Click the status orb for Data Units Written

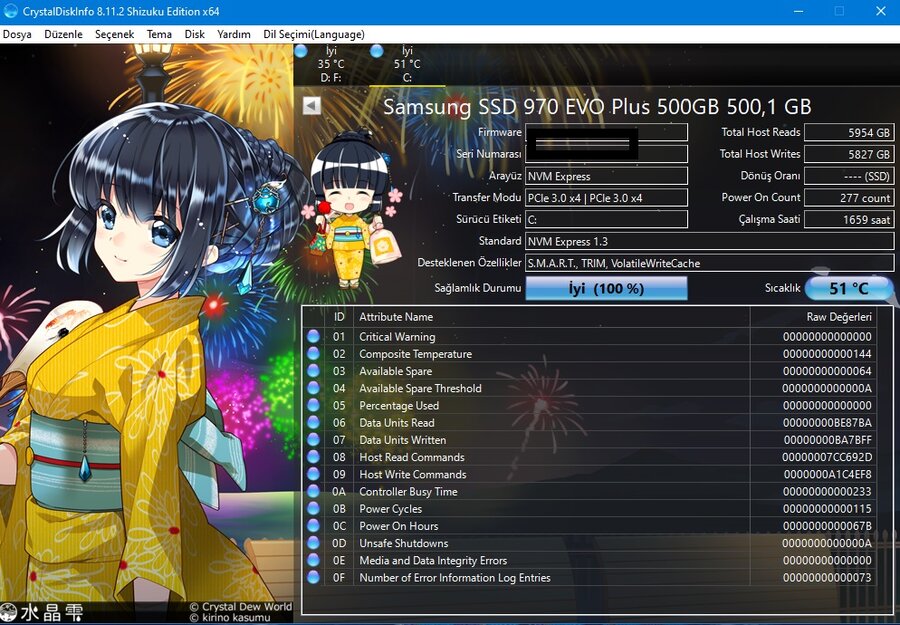tap(313, 440)
